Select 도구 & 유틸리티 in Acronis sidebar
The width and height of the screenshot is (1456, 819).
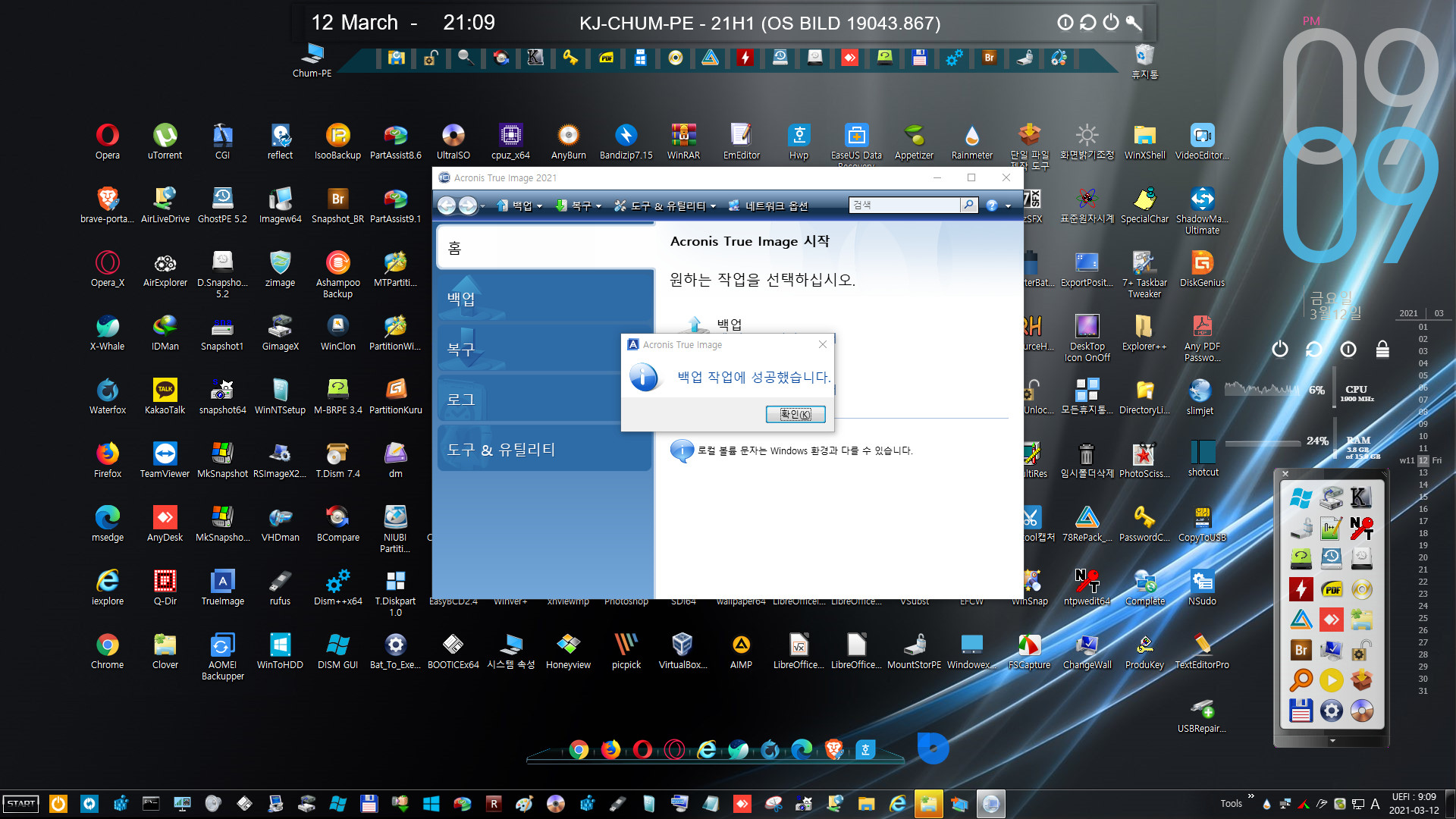544,450
